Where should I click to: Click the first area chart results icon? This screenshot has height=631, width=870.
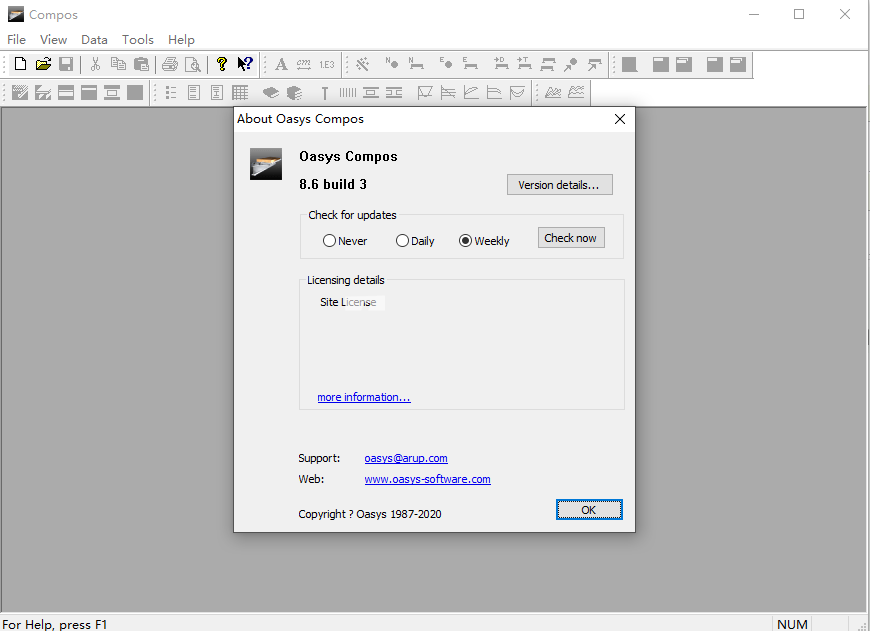(553, 92)
